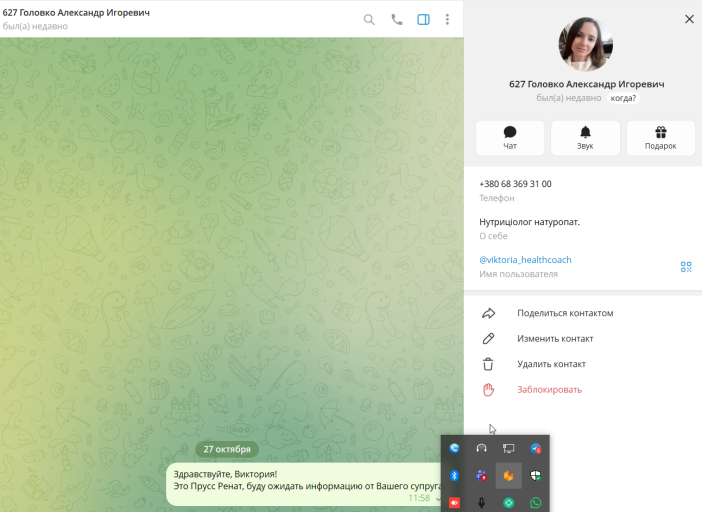Screen dimensions: 702x512
Task: Search within the chat using magnifier icon
Action: [x=369, y=19]
